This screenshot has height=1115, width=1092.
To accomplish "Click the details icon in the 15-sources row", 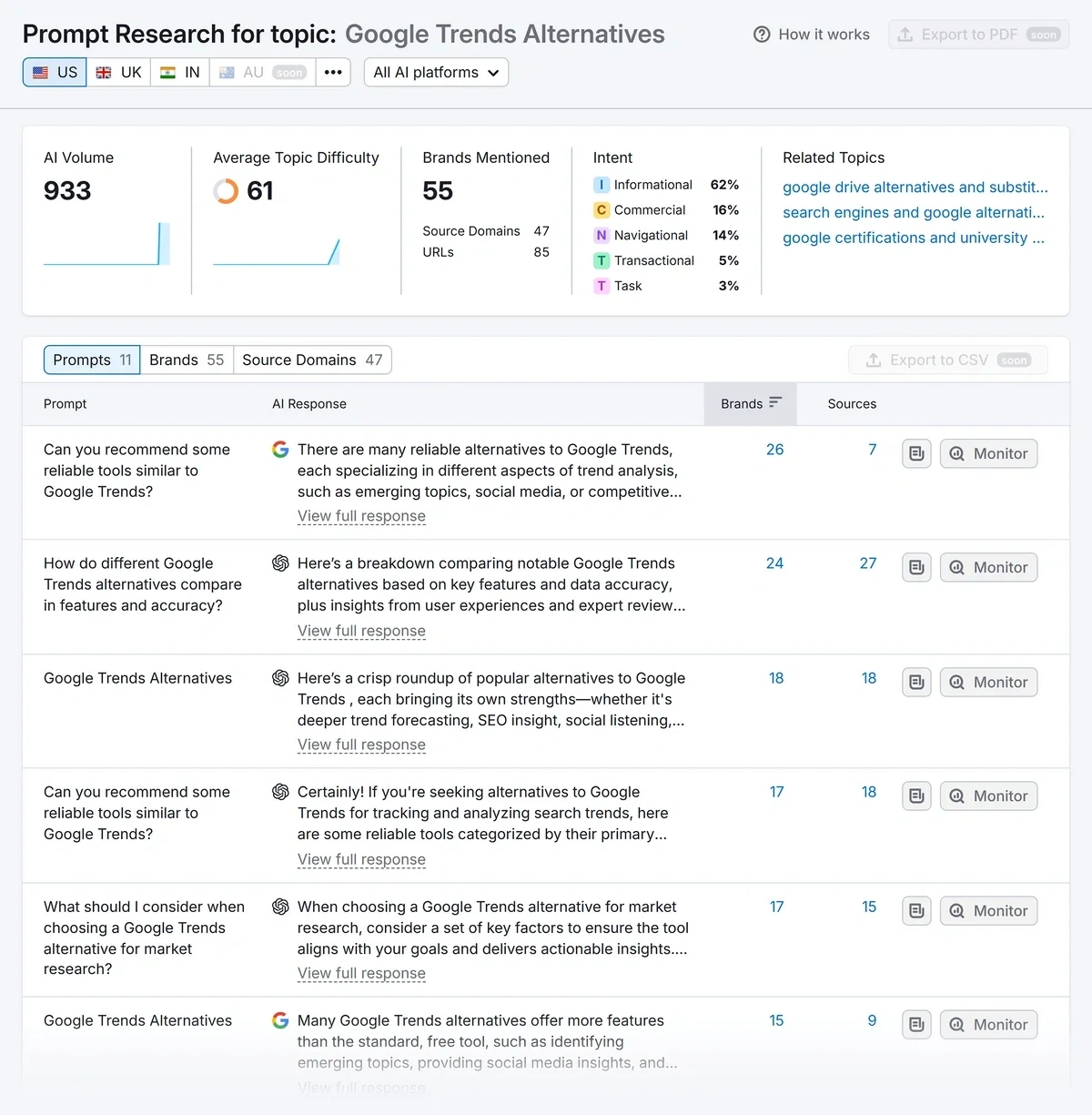I will coord(916,910).
